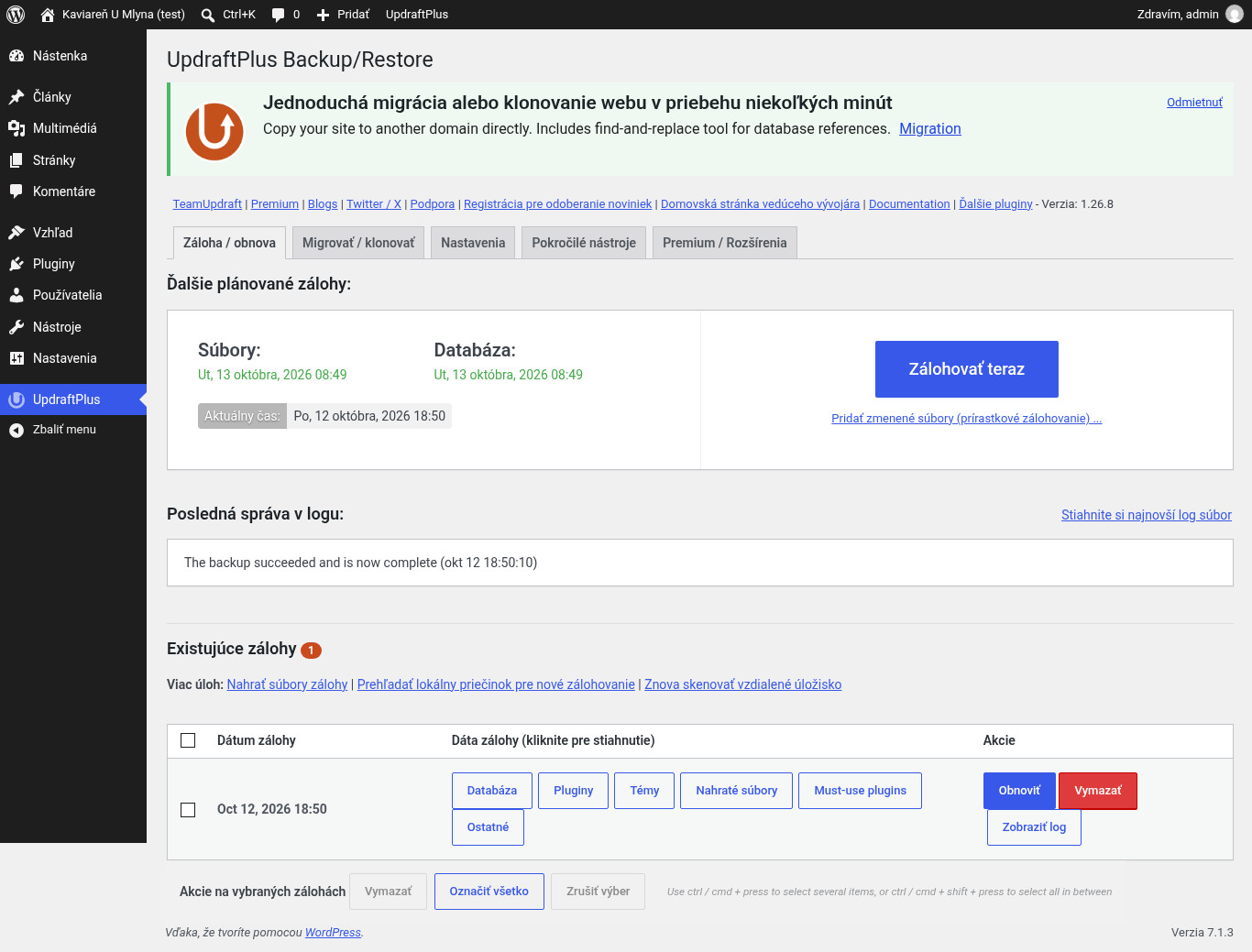Download the Ostatné backup data
Viewport: 1252px width, 952px height.
click(x=488, y=827)
